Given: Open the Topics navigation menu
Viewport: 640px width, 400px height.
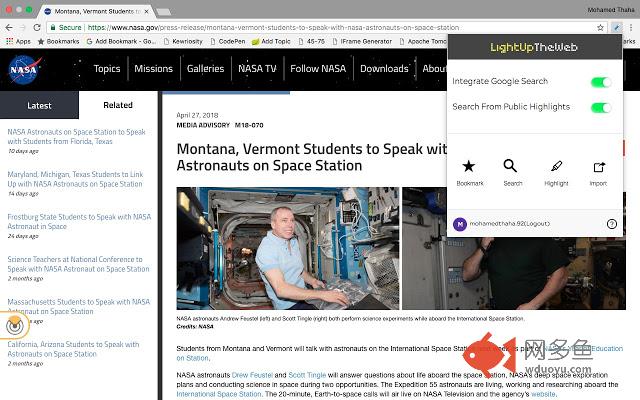Looking at the screenshot, I should [x=107, y=69].
